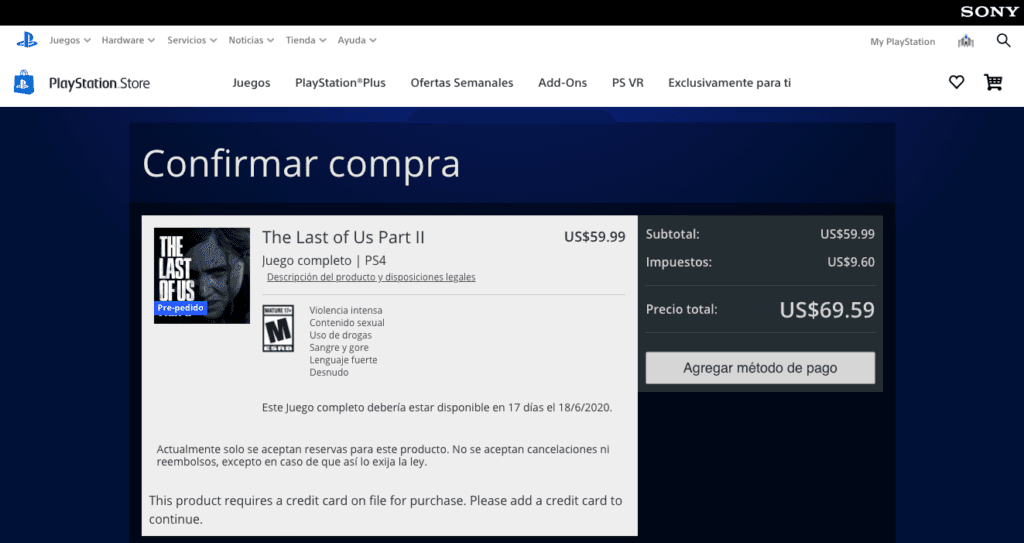The image size is (1024, 543).
Task: Expand the Ayuda dropdown menu
Action: [x=357, y=40]
